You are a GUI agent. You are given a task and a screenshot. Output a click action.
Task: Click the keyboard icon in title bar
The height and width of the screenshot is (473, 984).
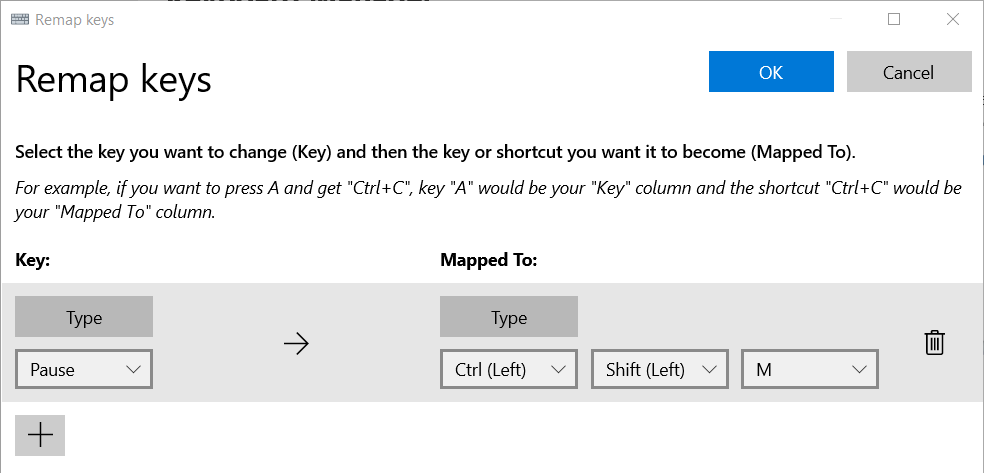coord(19,19)
